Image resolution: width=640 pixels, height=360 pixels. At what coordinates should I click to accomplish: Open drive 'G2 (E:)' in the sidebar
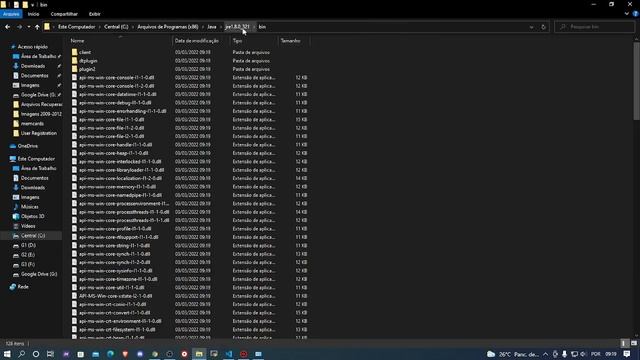(28, 255)
